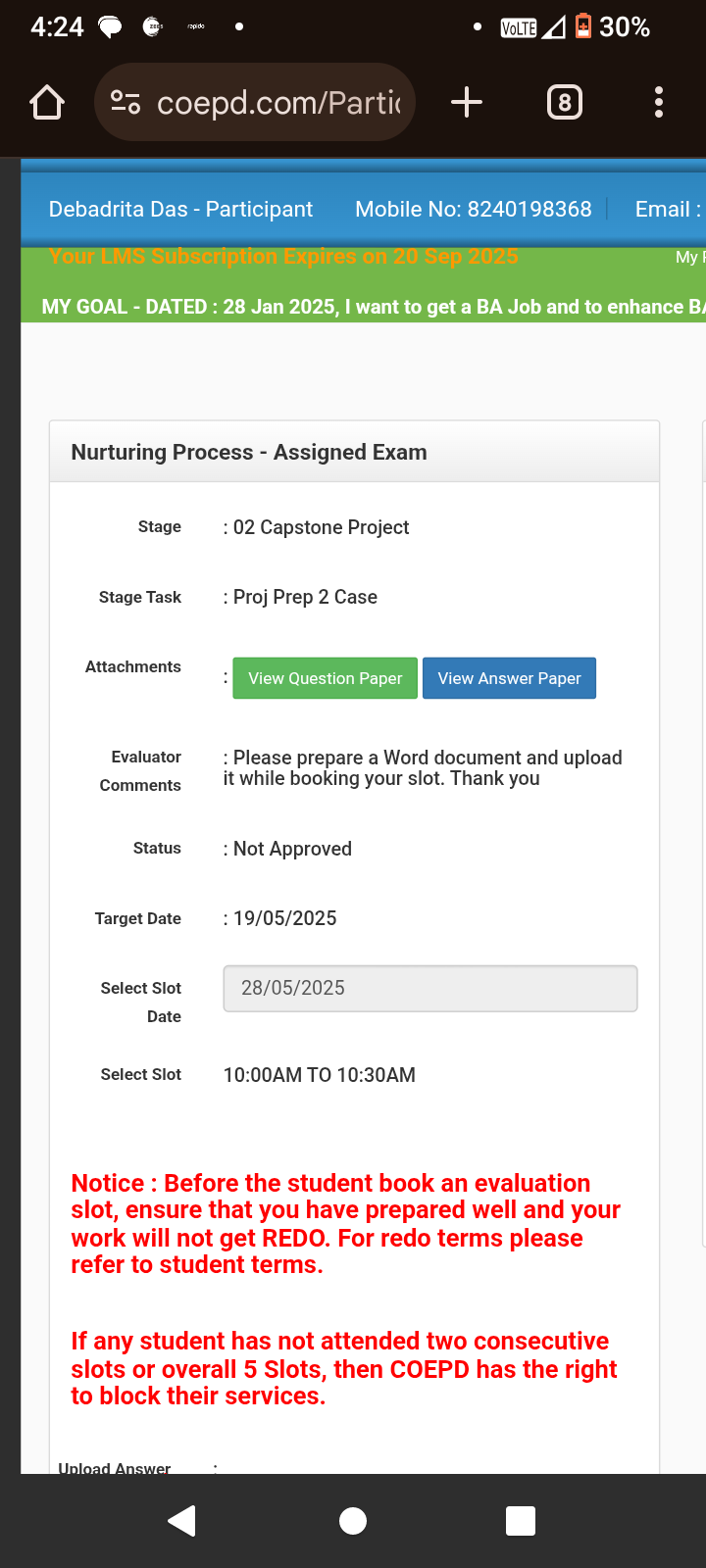The image size is (706, 1568).
Task: Tap the chat bubble notification icon
Action: (110, 26)
